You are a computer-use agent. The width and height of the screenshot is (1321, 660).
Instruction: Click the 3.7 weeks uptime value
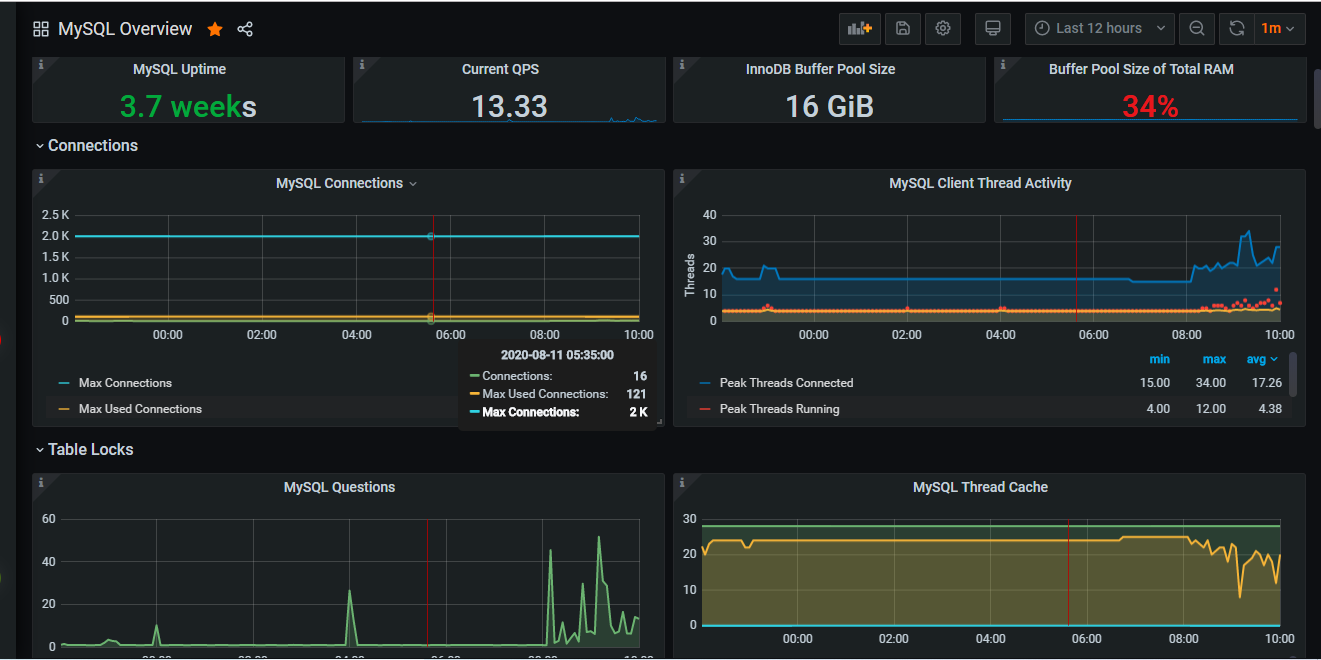188,106
